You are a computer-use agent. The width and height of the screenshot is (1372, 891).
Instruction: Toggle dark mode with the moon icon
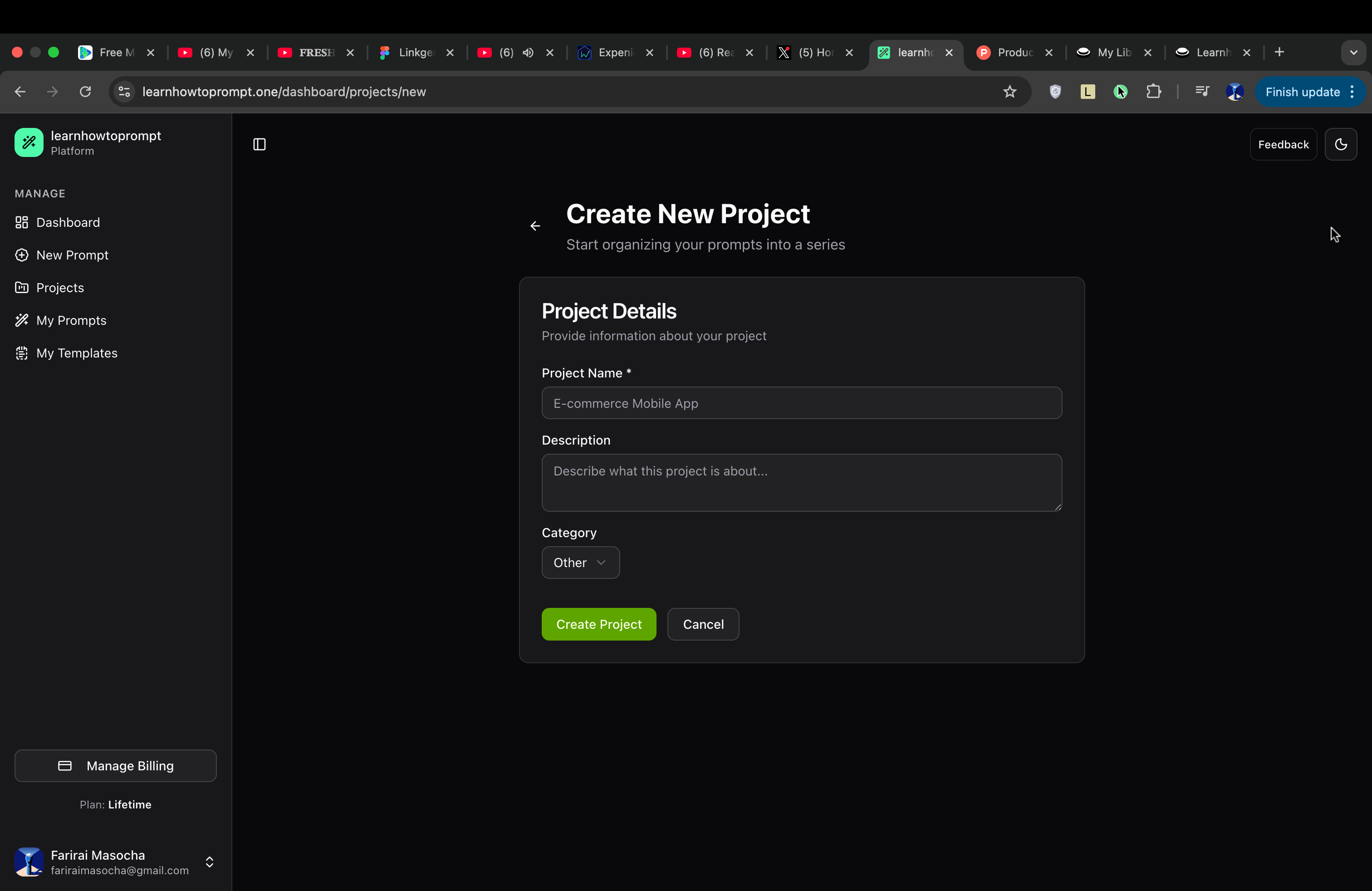coord(1341,144)
